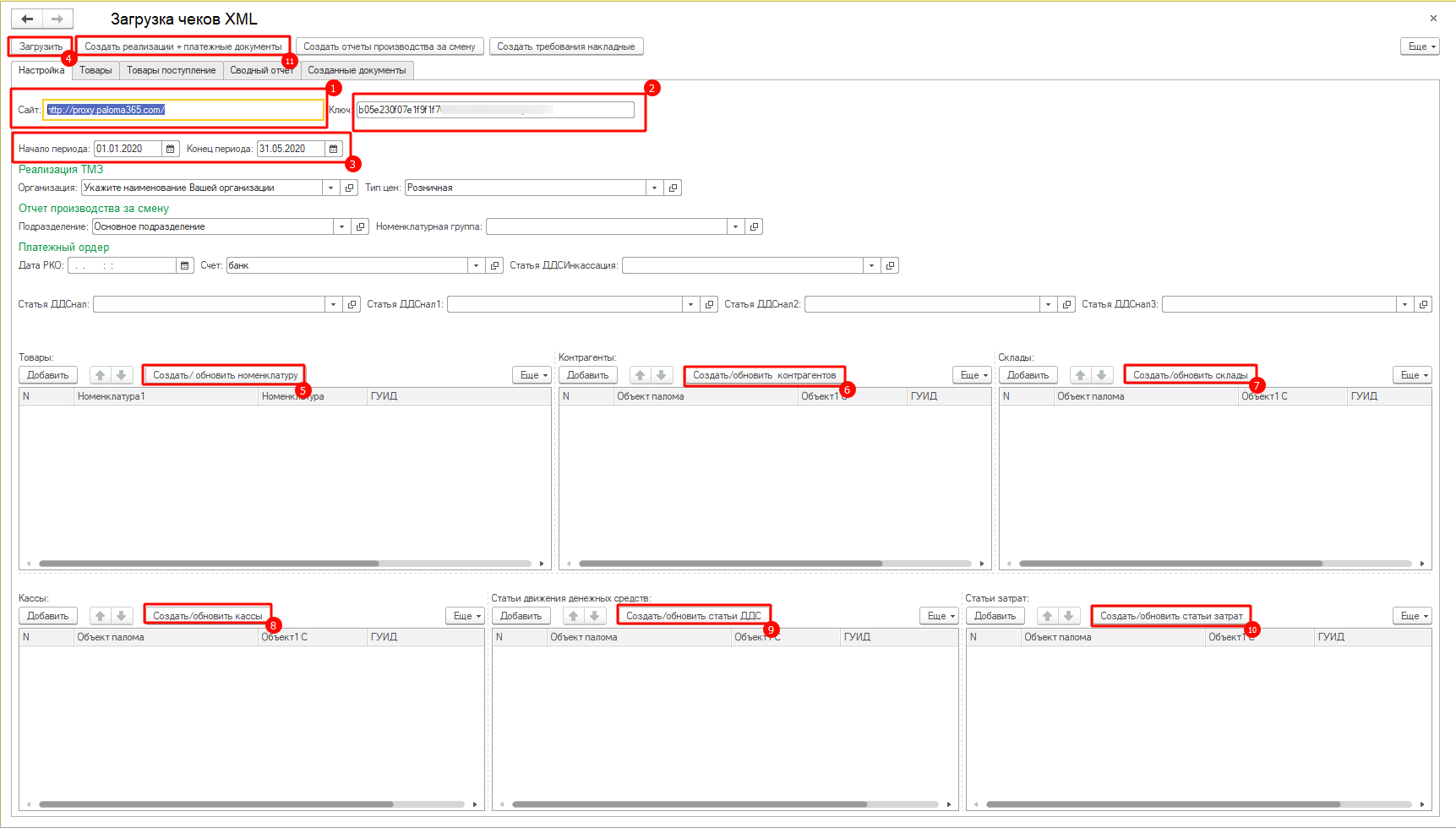Click the forward navigation arrow

(x=57, y=19)
